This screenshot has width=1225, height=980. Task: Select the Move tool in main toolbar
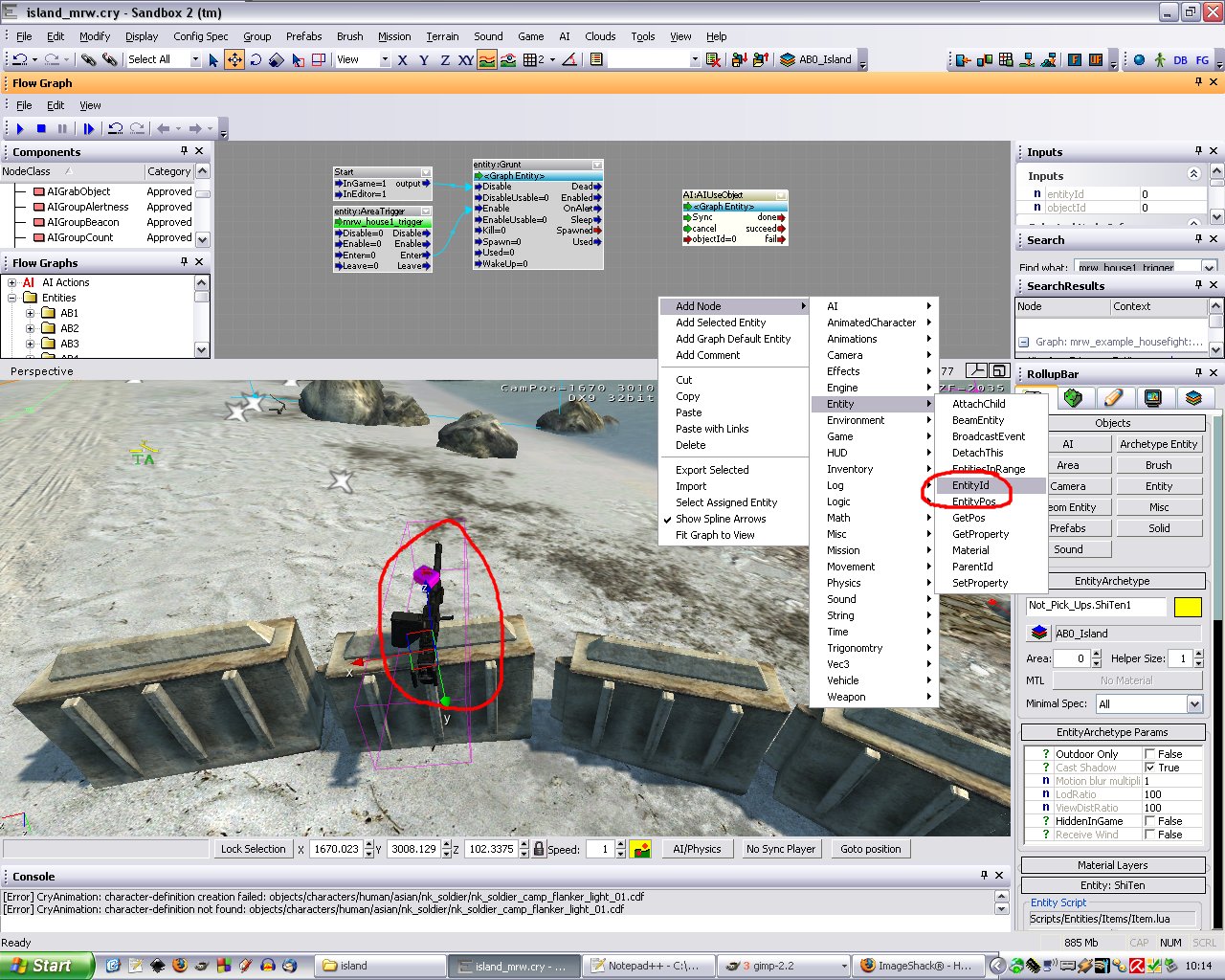coord(234,59)
